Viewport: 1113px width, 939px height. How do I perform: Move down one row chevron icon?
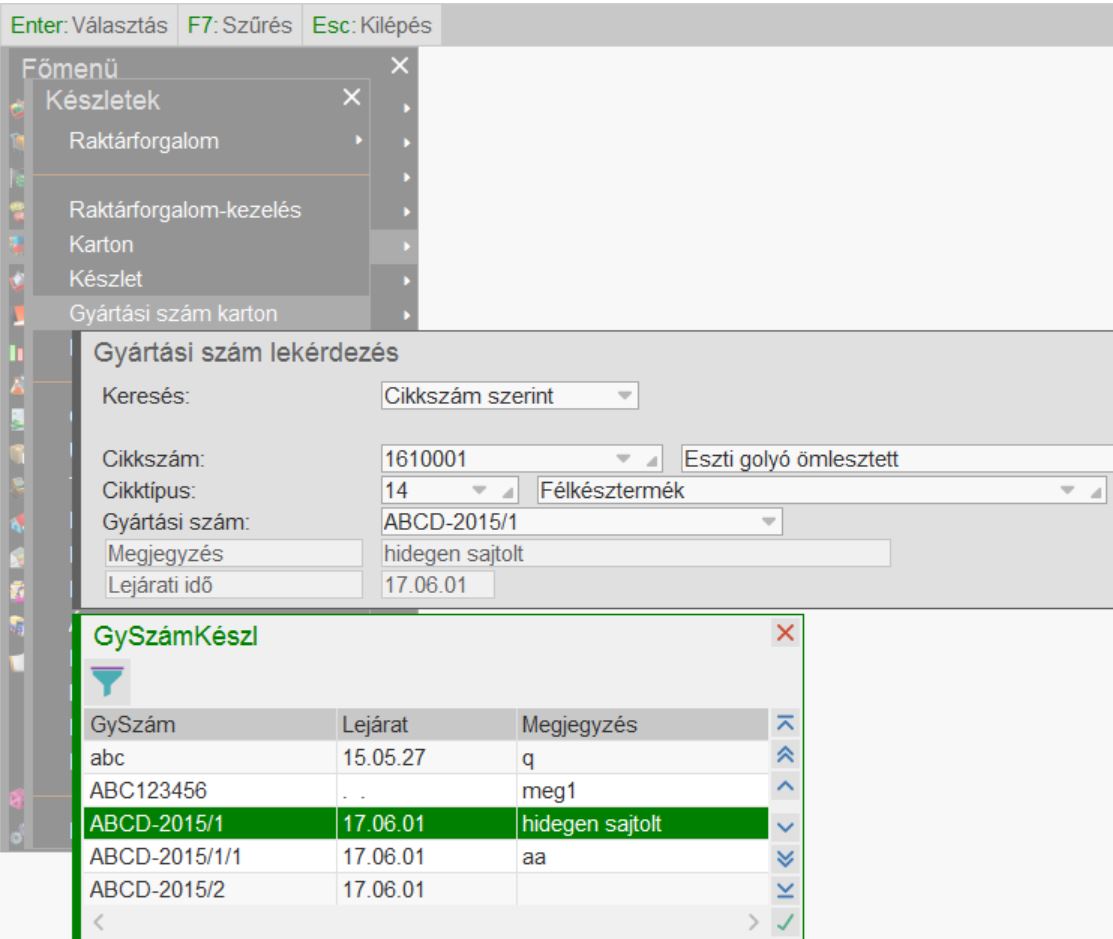click(x=785, y=827)
